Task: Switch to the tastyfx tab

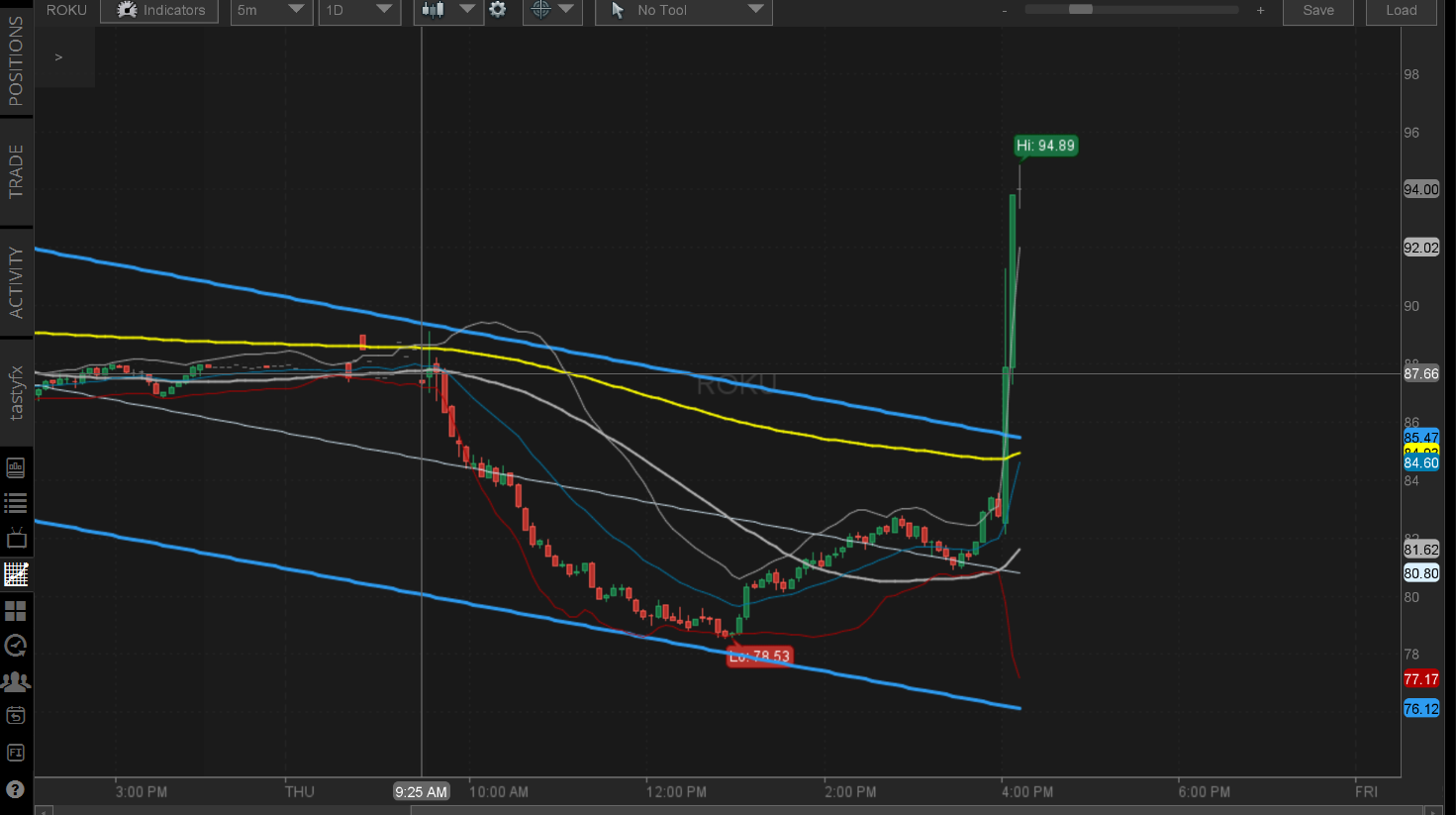Action: [x=16, y=393]
